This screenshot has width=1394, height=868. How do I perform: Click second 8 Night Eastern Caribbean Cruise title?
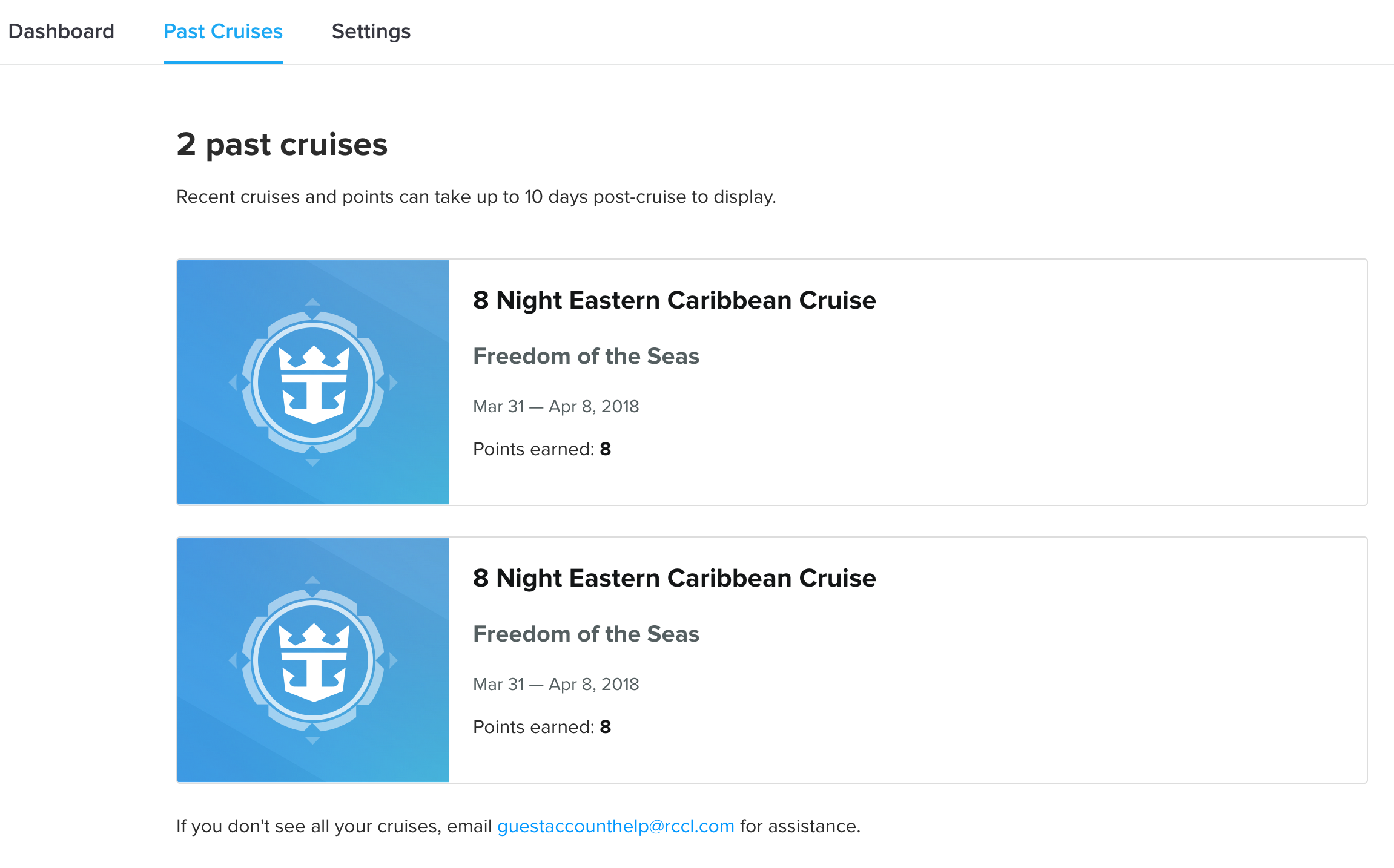coord(675,578)
